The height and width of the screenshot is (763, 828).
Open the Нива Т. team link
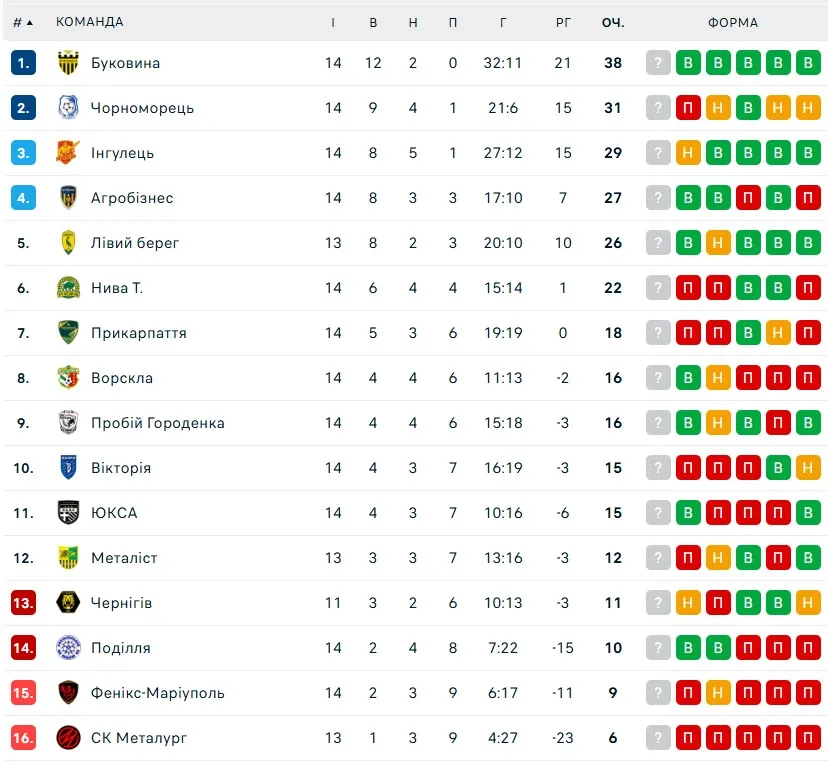[x=117, y=288]
